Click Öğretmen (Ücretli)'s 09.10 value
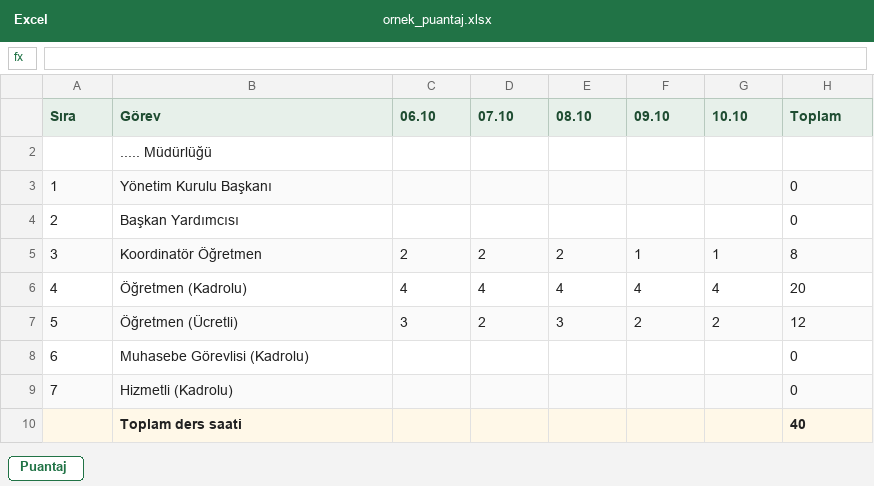 (x=666, y=323)
